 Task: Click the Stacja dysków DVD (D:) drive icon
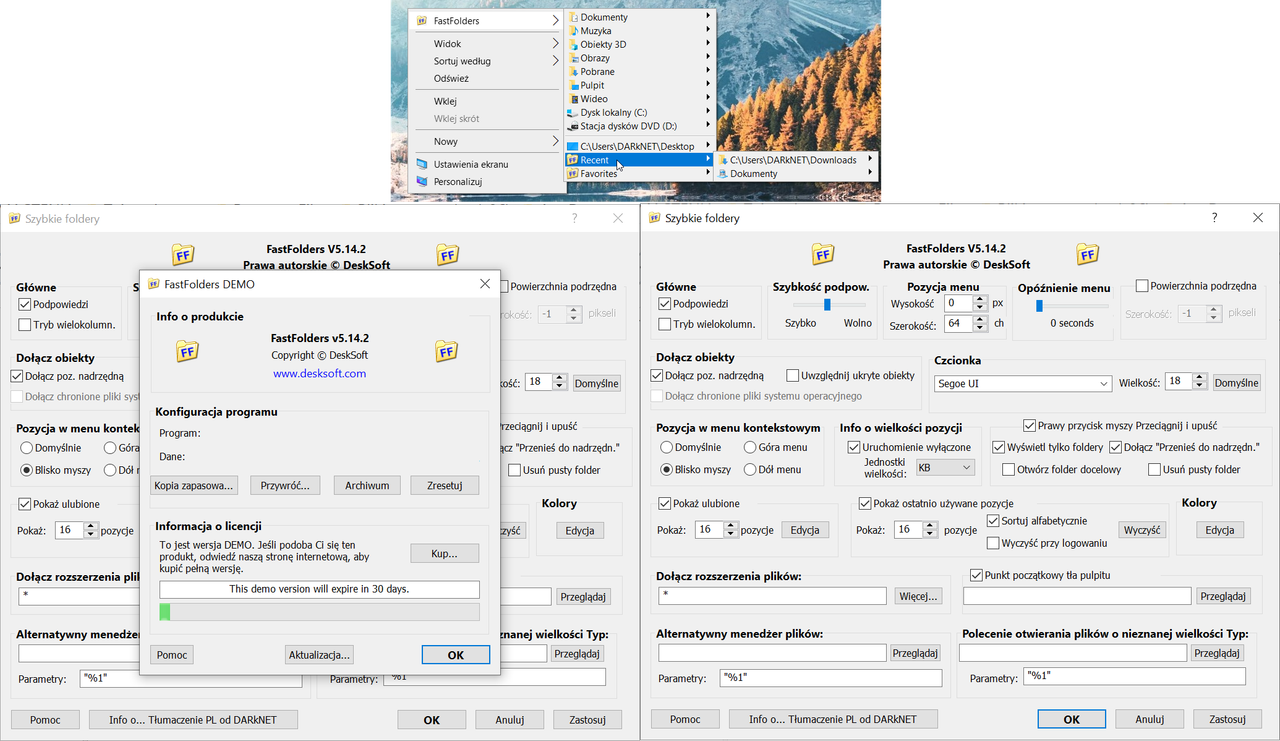(573, 126)
